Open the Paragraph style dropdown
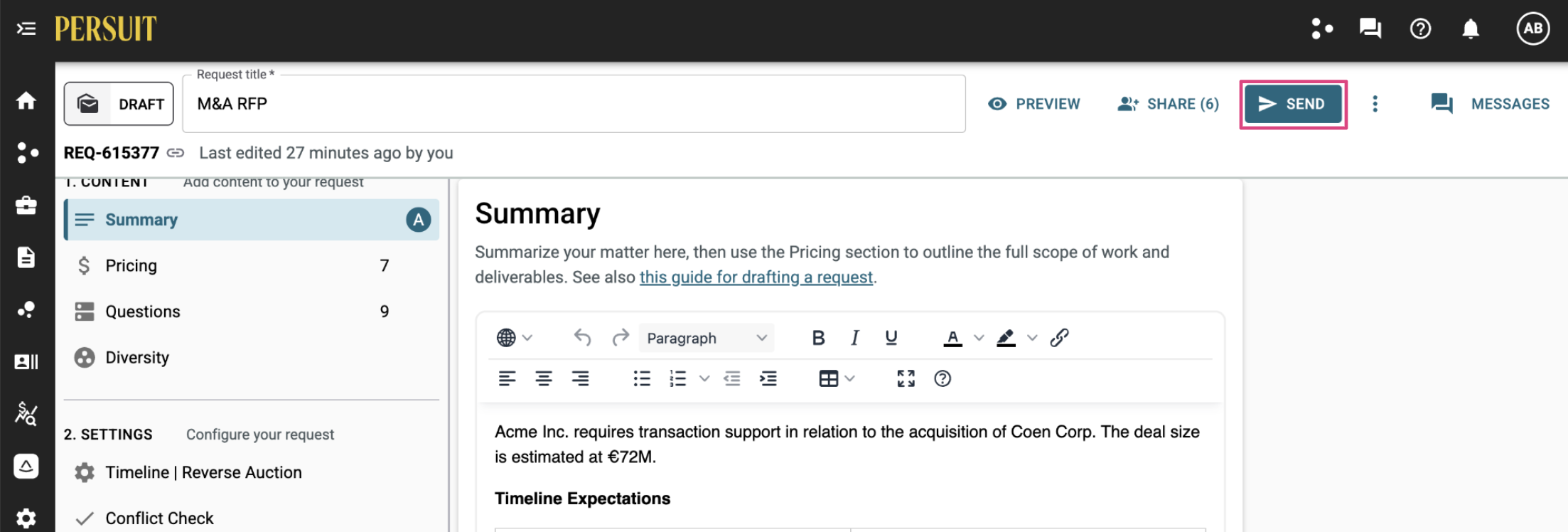1568x532 pixels. tap(707, 338)
